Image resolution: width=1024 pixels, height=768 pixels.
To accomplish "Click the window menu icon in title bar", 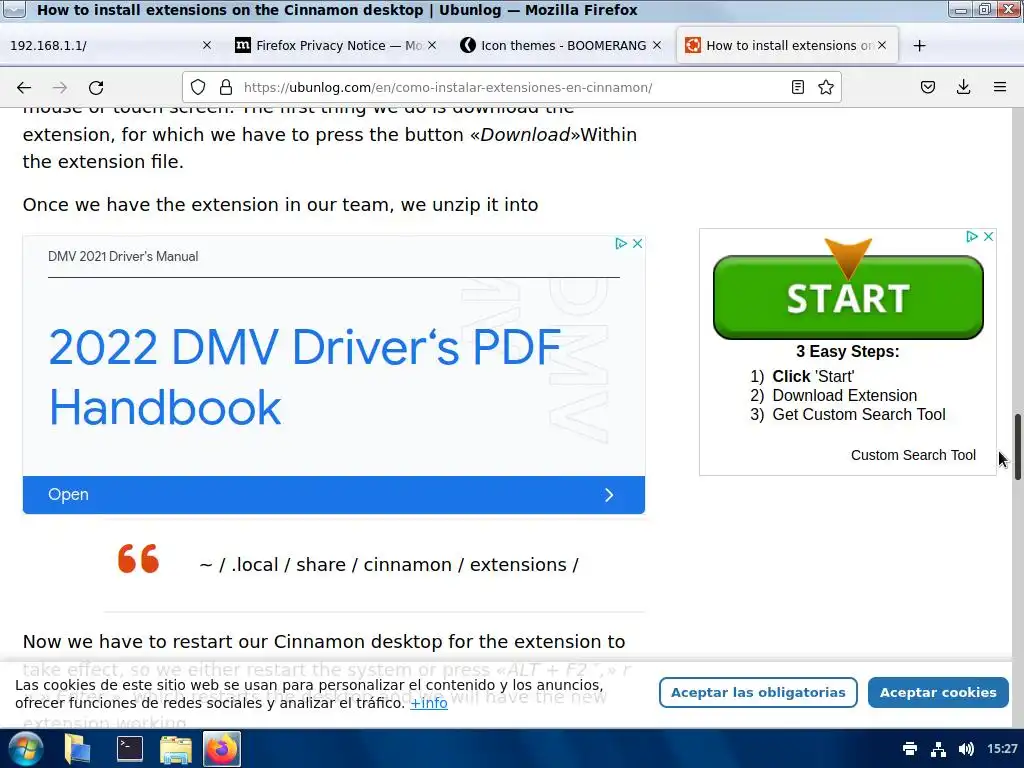I will pyautogui.click(x=14, y=9).
